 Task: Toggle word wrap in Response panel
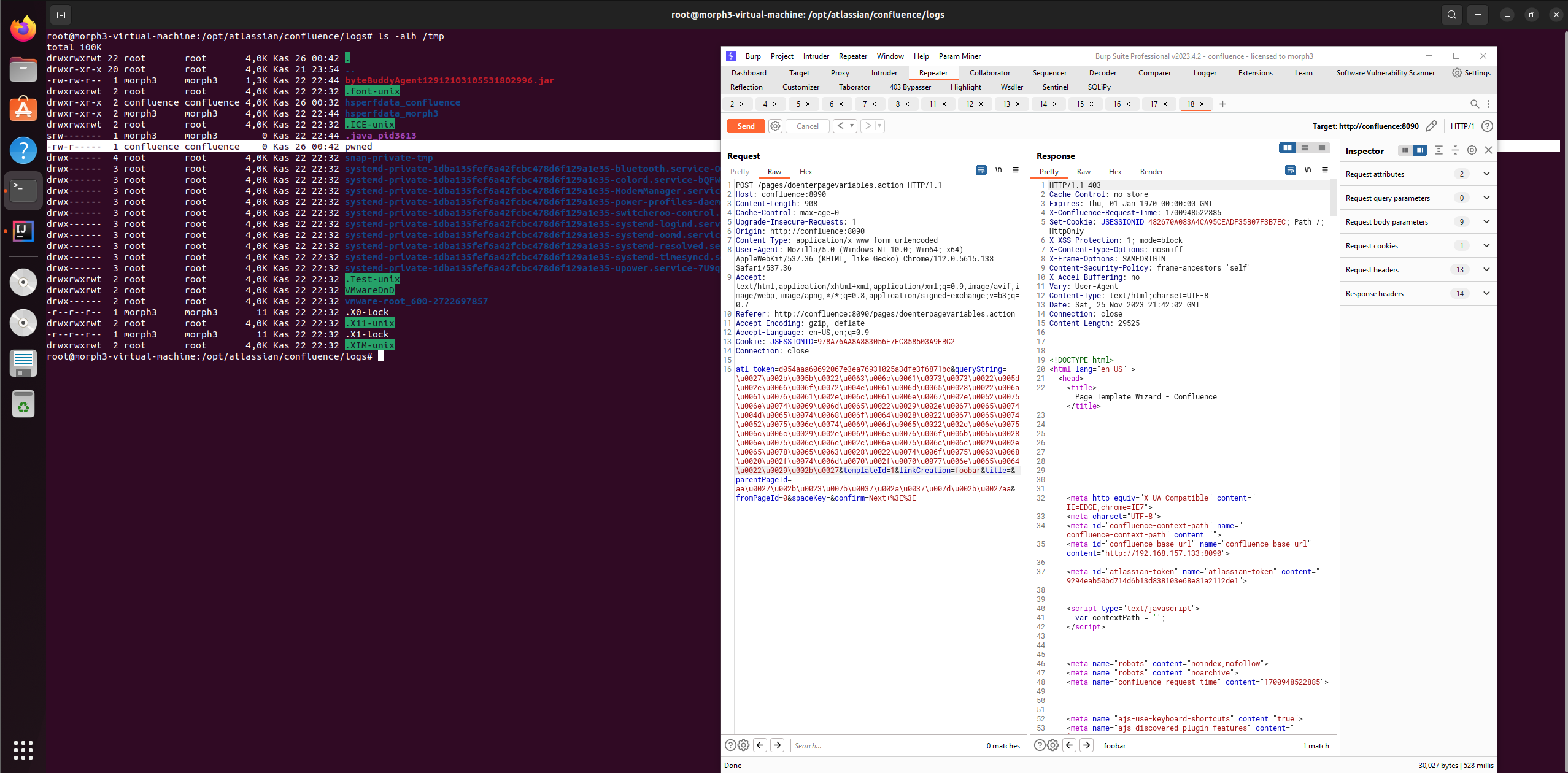coord(1291,170)
